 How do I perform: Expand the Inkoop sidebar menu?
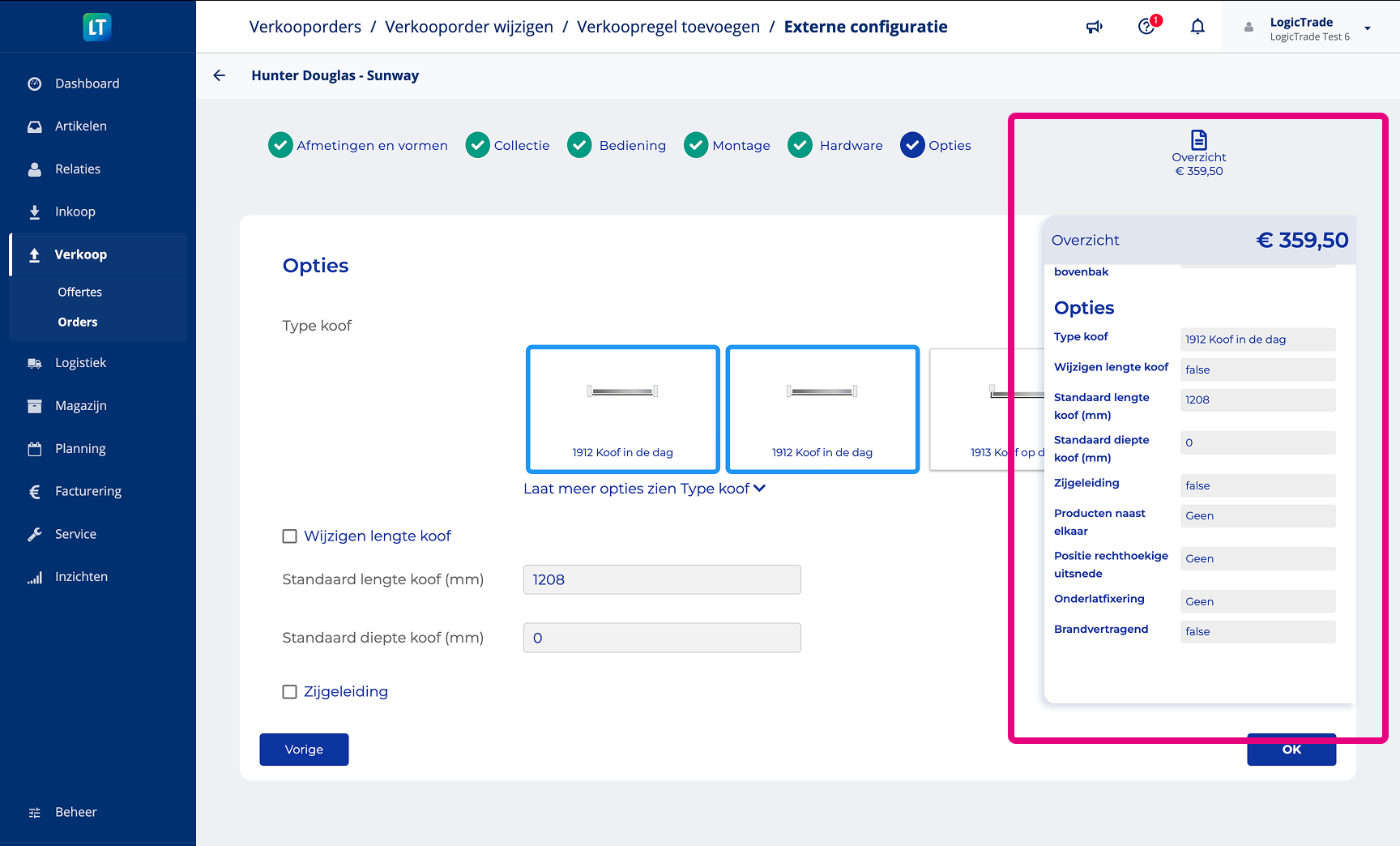pos(75,211)
